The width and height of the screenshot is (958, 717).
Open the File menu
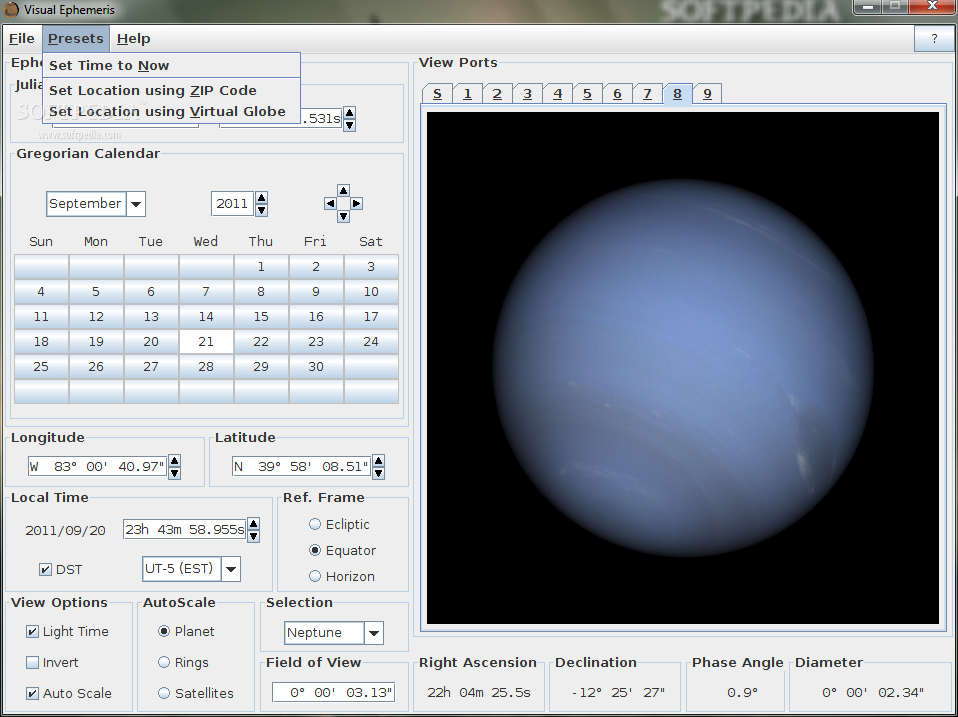point(22,38)
